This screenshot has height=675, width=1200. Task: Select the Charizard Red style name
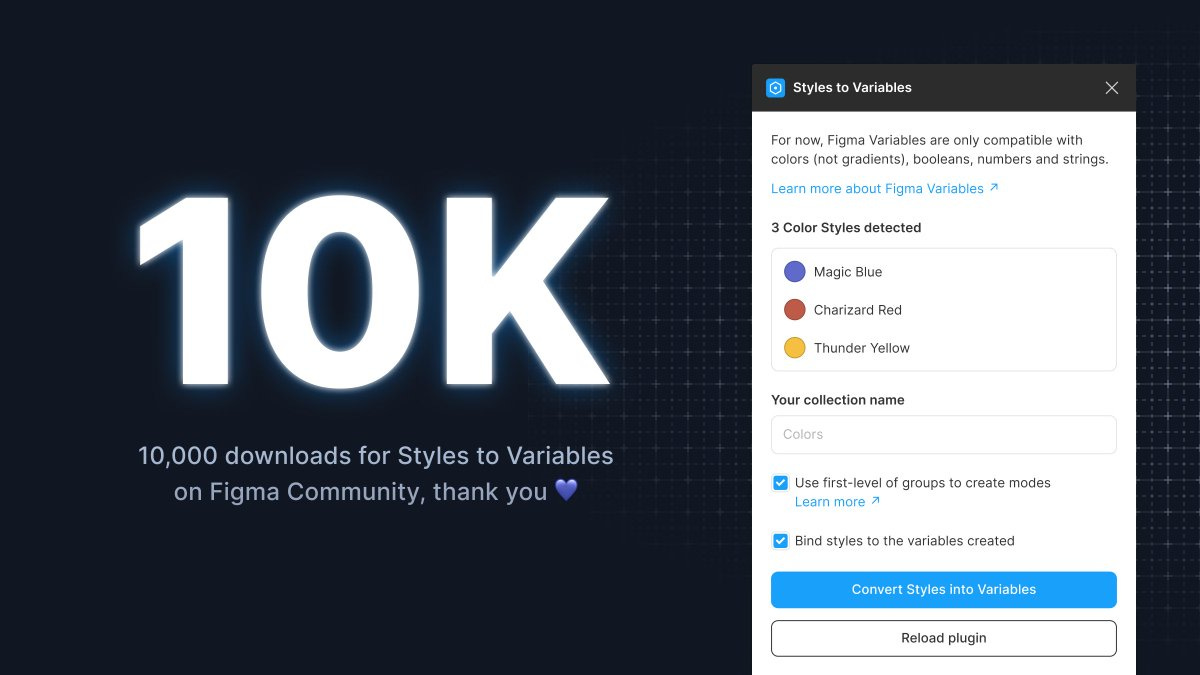858,310
